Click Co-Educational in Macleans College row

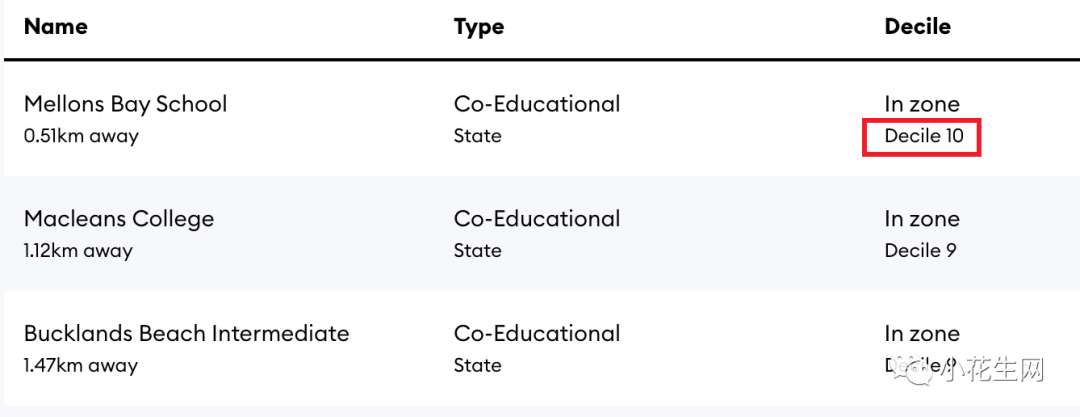[537, 219]
